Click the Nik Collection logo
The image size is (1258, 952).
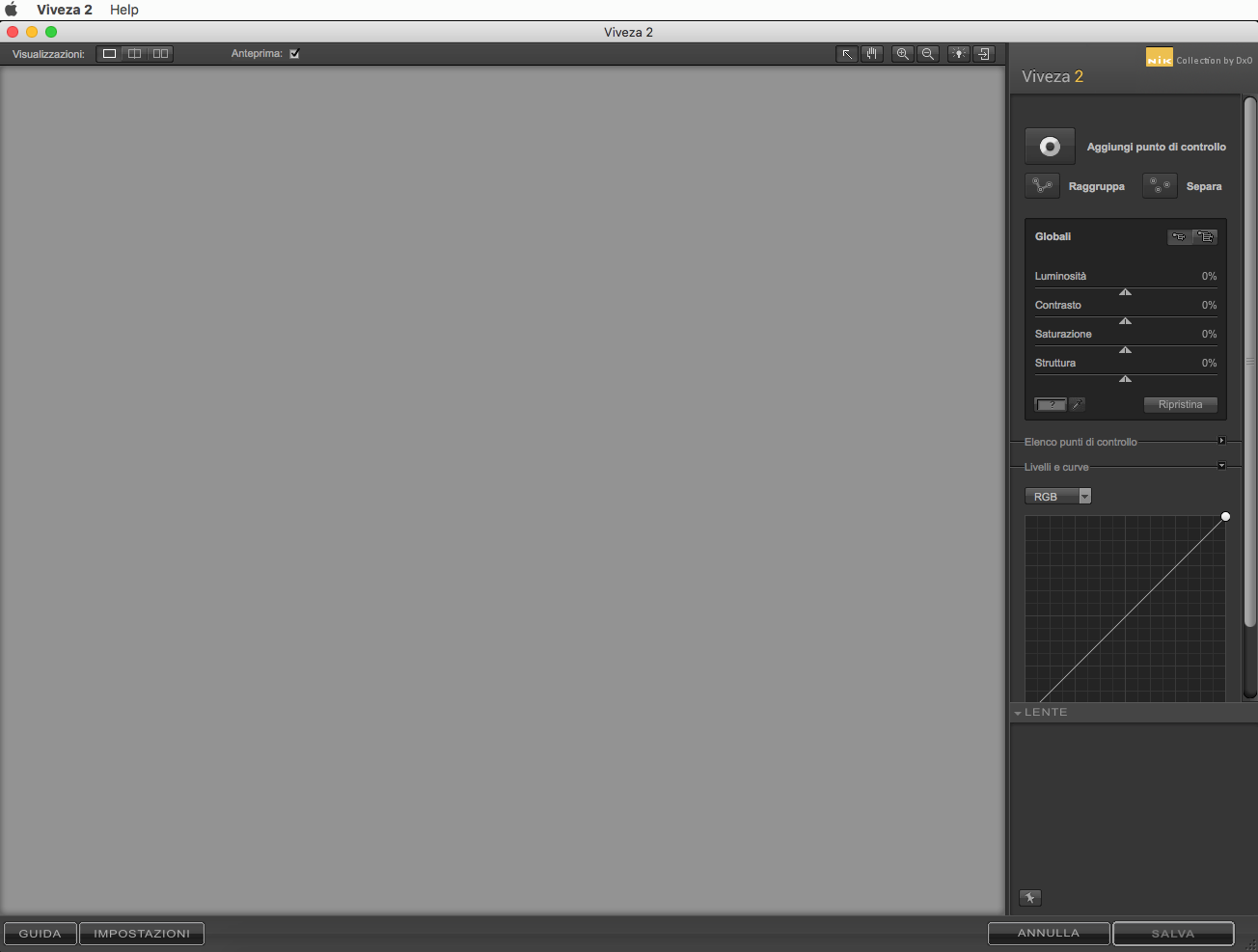(x=1160, y=58)
